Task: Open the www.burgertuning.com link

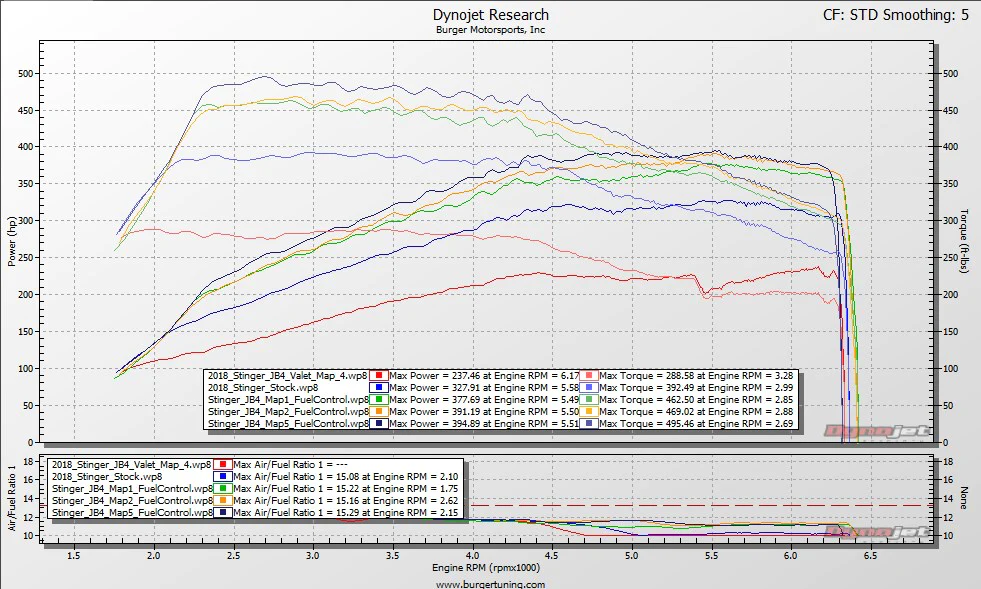Action: pos(490,584)
